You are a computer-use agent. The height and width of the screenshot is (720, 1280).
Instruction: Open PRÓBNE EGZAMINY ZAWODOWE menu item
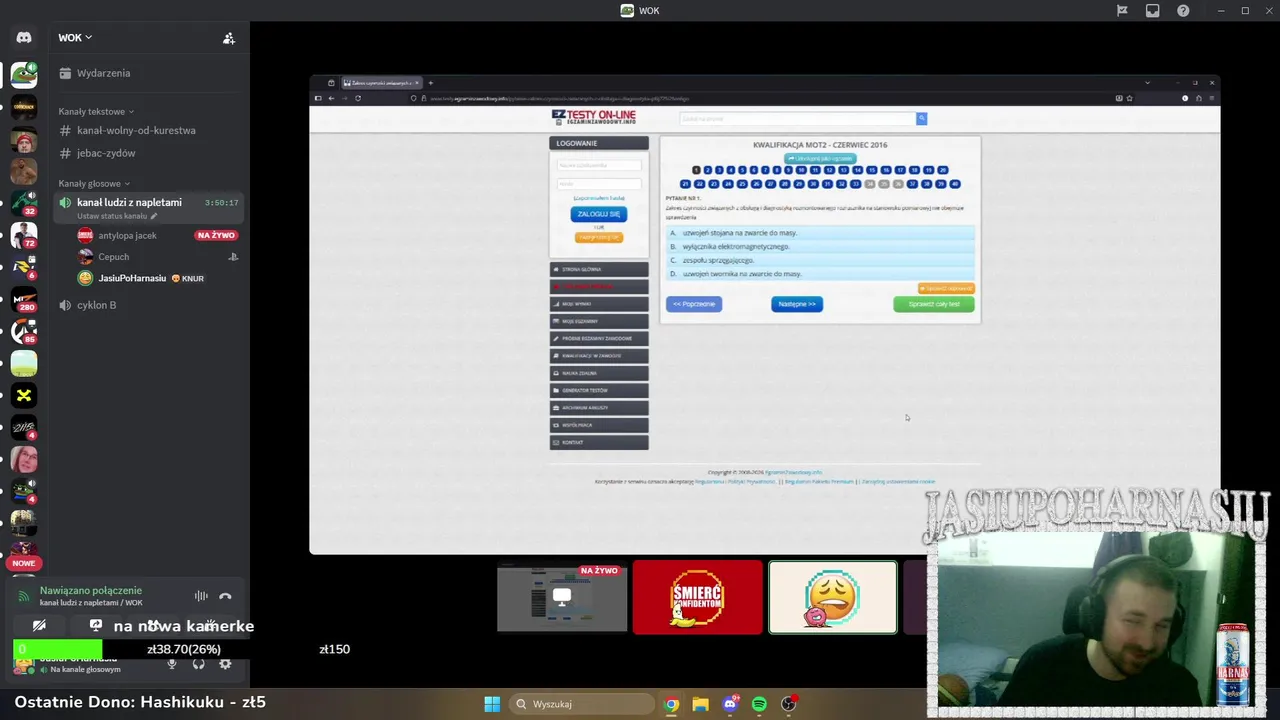pyautogui.click(x=599, y=338)
